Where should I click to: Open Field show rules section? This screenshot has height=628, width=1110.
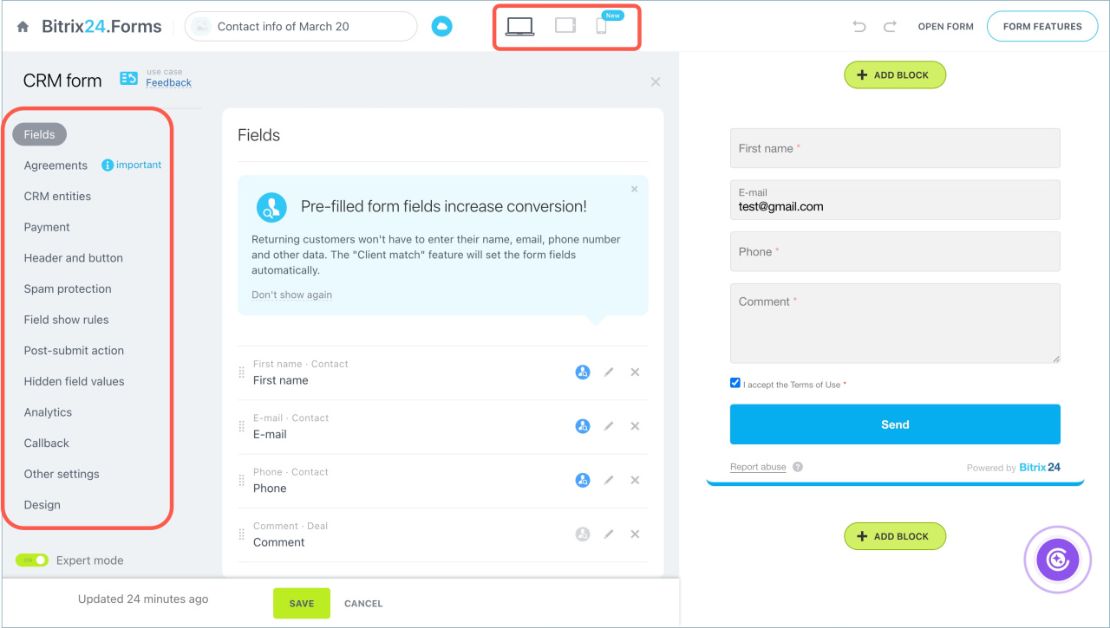point(67,319)
